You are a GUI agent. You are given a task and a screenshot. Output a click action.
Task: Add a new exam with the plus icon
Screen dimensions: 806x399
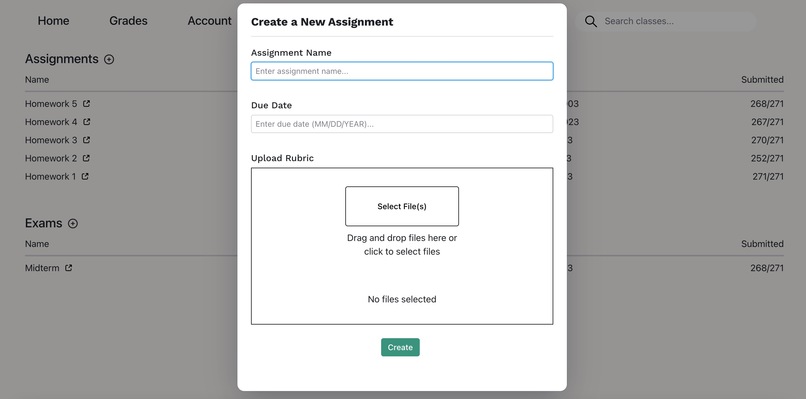coord(73,224)
